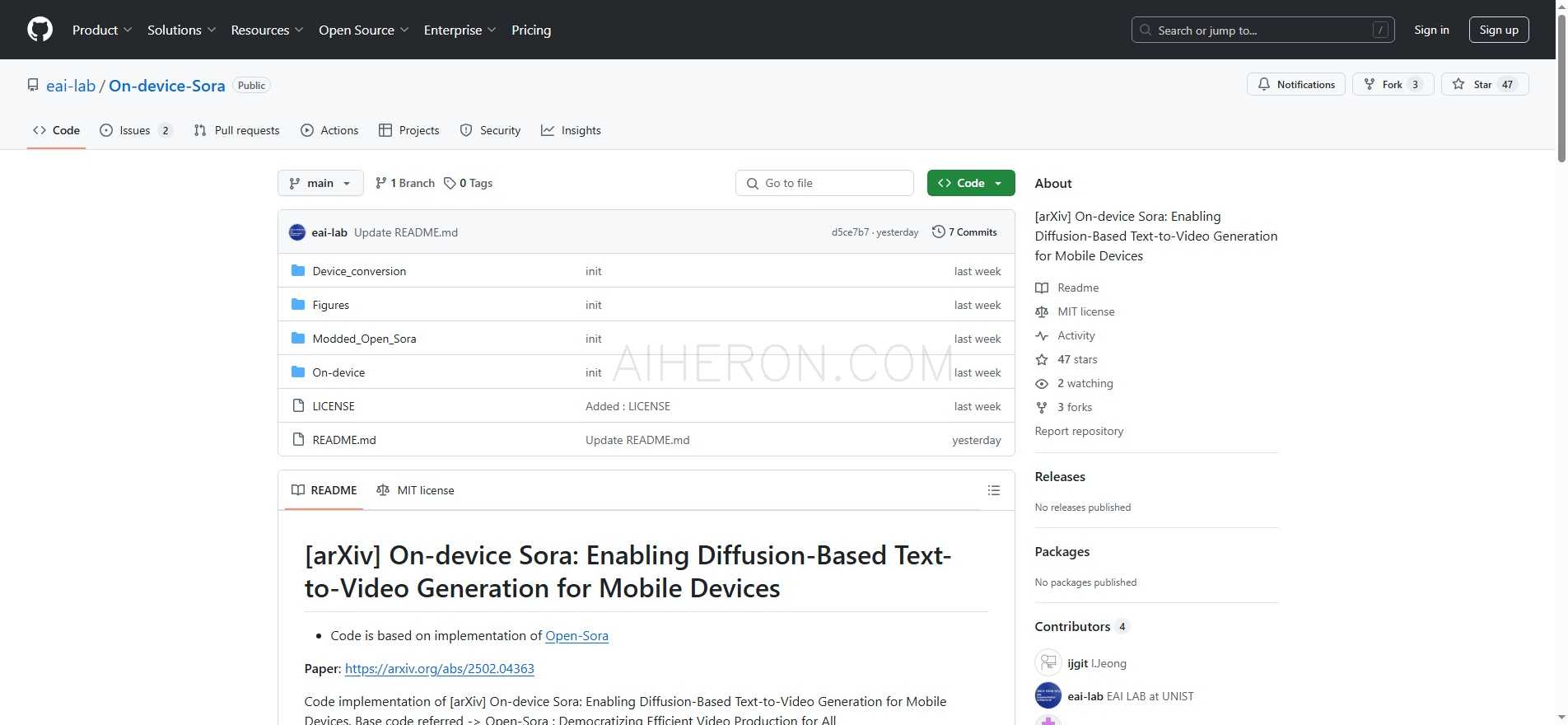Switch to the Actions tab
This screenshot has width=1568, height=725.
[329, 130]
